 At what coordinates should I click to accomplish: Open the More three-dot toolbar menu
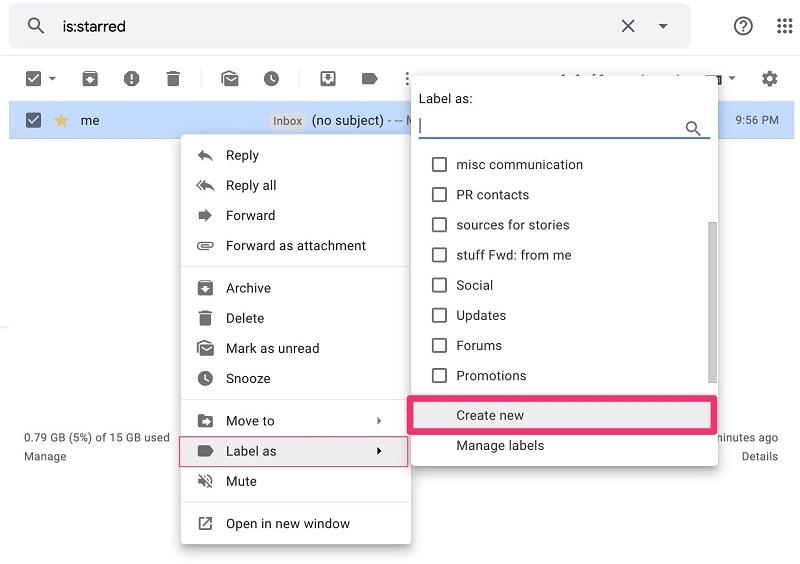(x=407, y=79)
